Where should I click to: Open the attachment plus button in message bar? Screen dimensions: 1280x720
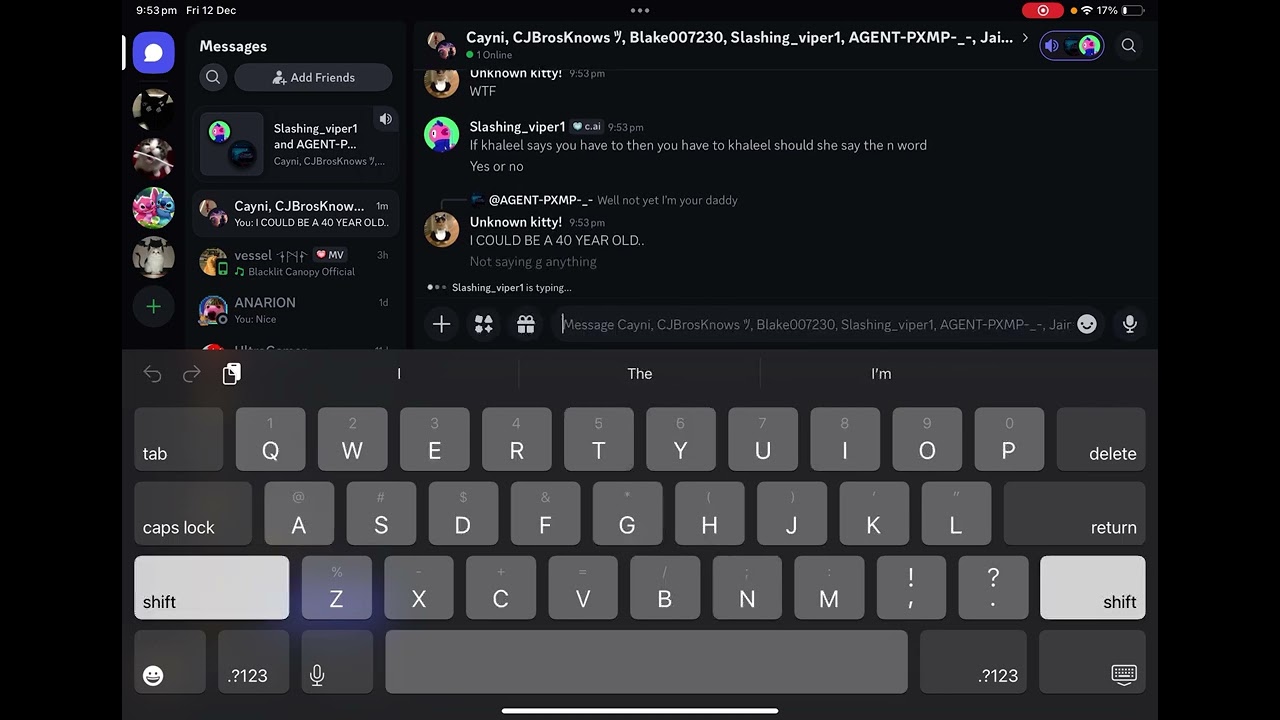point(441,324)
